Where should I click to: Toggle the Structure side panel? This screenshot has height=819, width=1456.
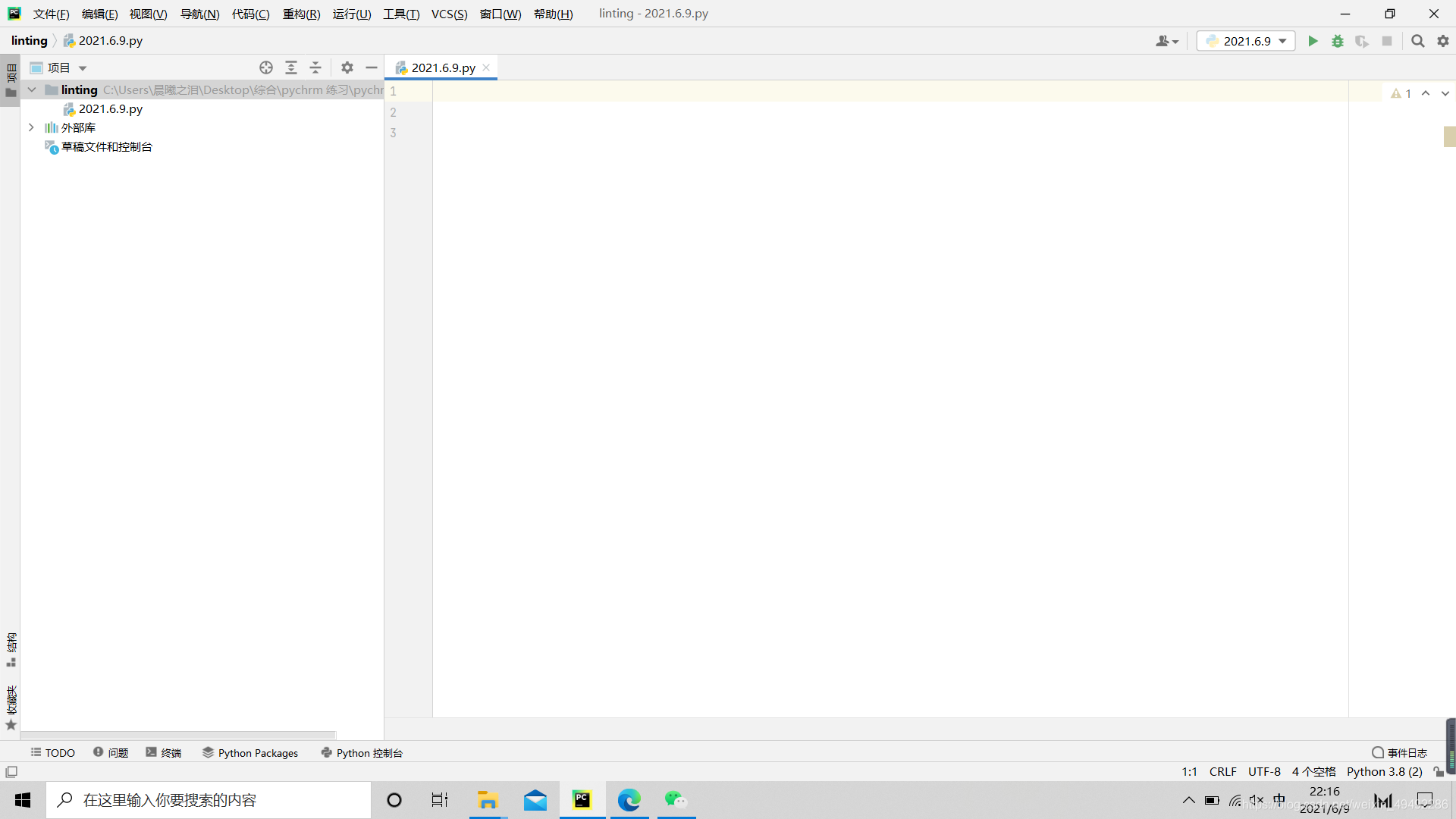(x=11, y=649)
